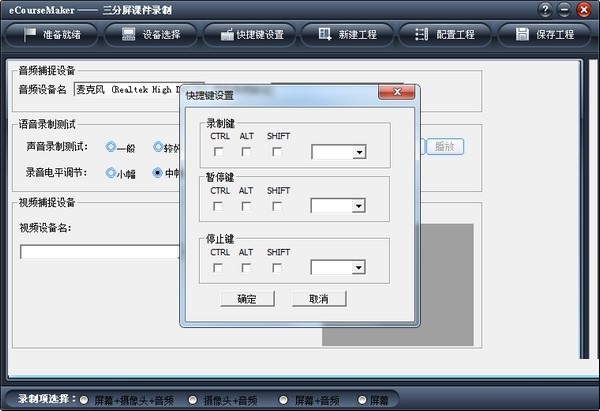Image resolution: width=600 pixels, height=411 pixels.
Task: Click the gray video preview area
Action: click(x=446, y=285)
